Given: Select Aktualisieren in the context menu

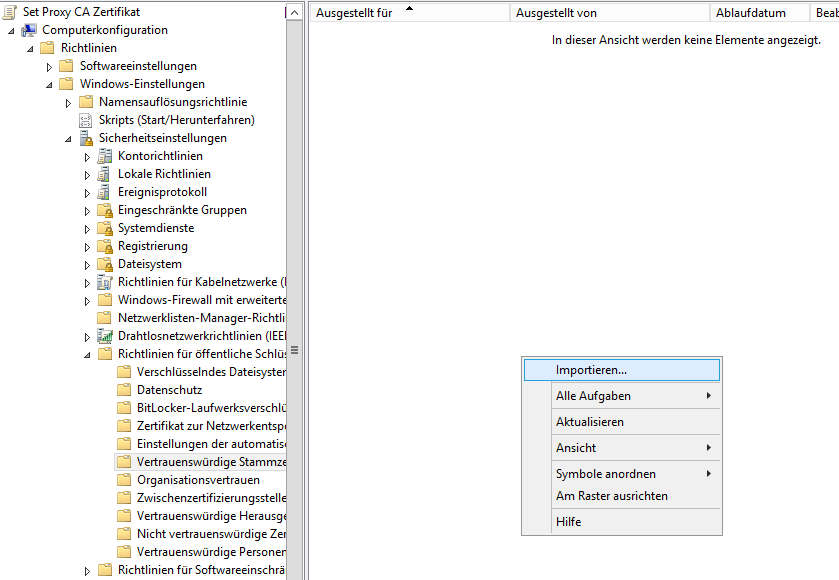Looking at the screenshot, I should pyautogui.click(x=590, y=422).
